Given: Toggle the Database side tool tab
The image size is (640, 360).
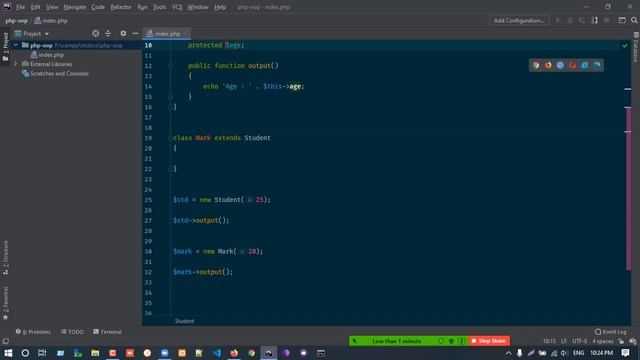Looking at the screenshot, I should click(x=636, y=47).
